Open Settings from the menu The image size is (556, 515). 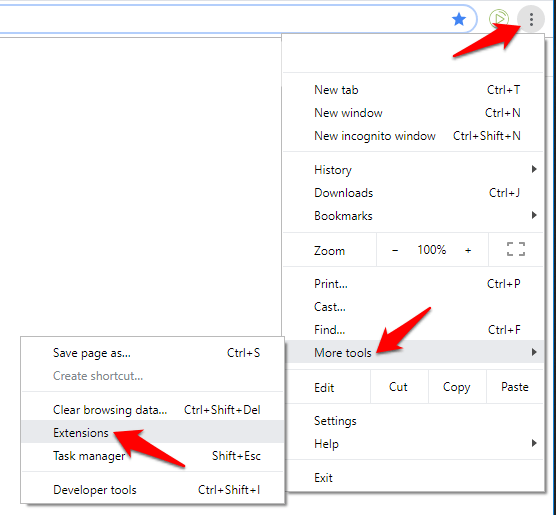(413, 421)
